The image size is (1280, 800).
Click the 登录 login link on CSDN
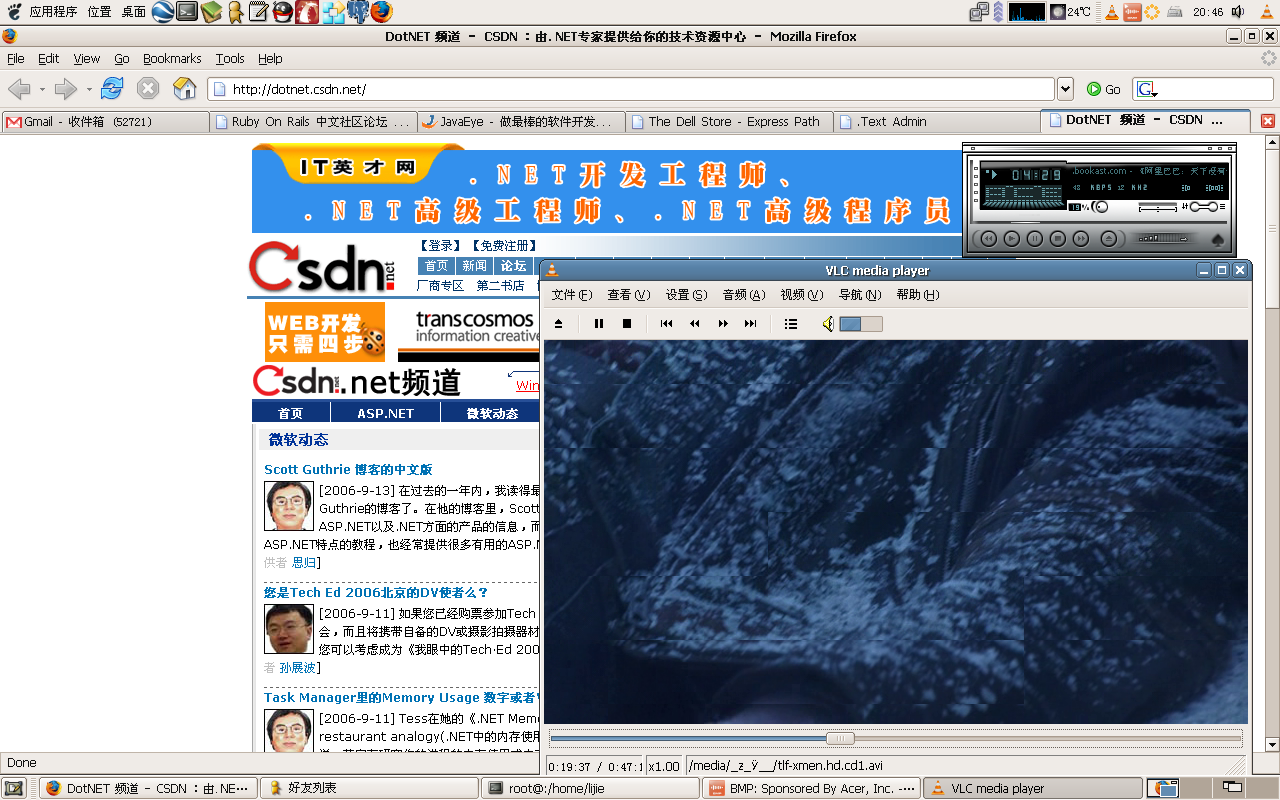439,245
